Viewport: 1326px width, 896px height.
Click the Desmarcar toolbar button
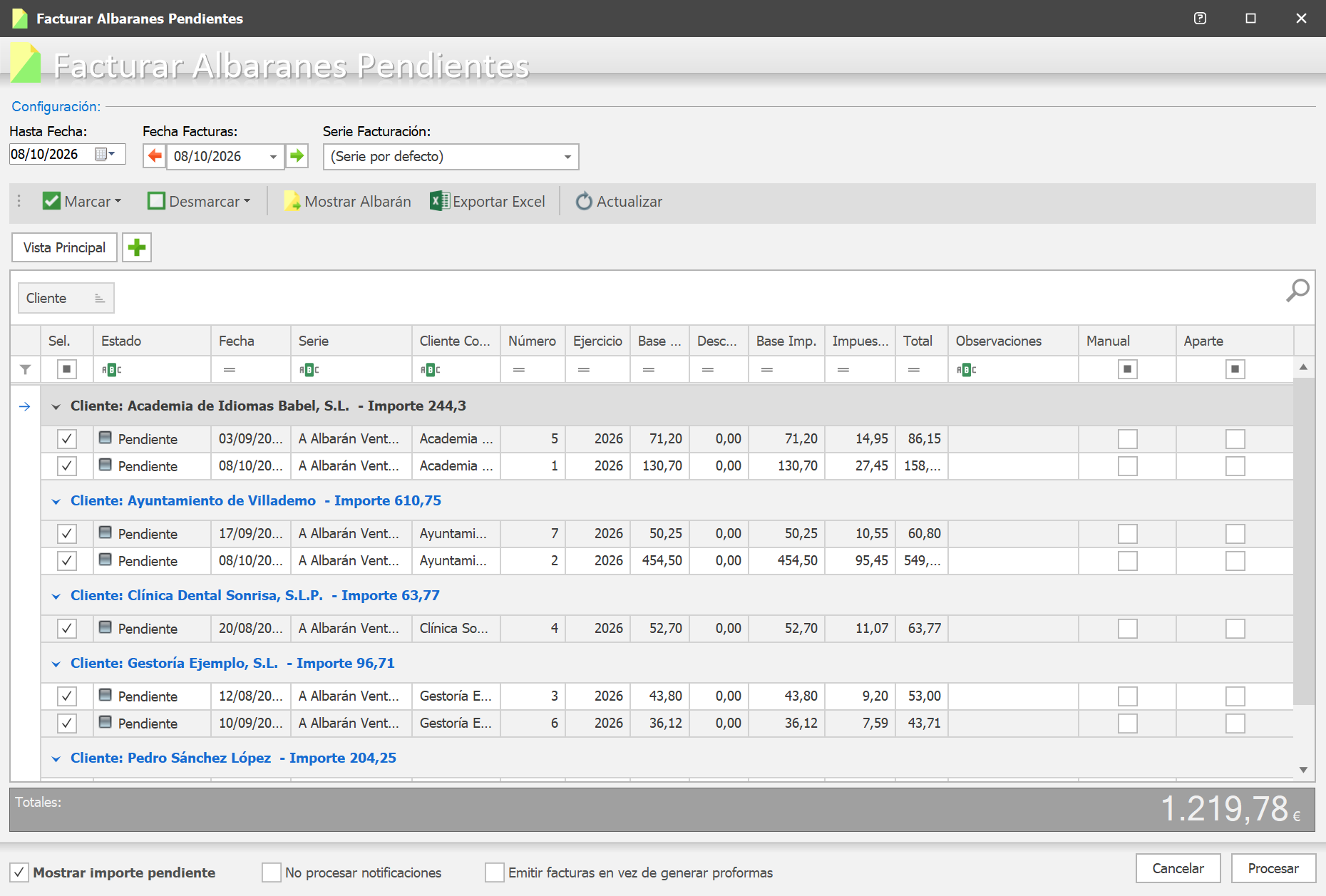199,202
